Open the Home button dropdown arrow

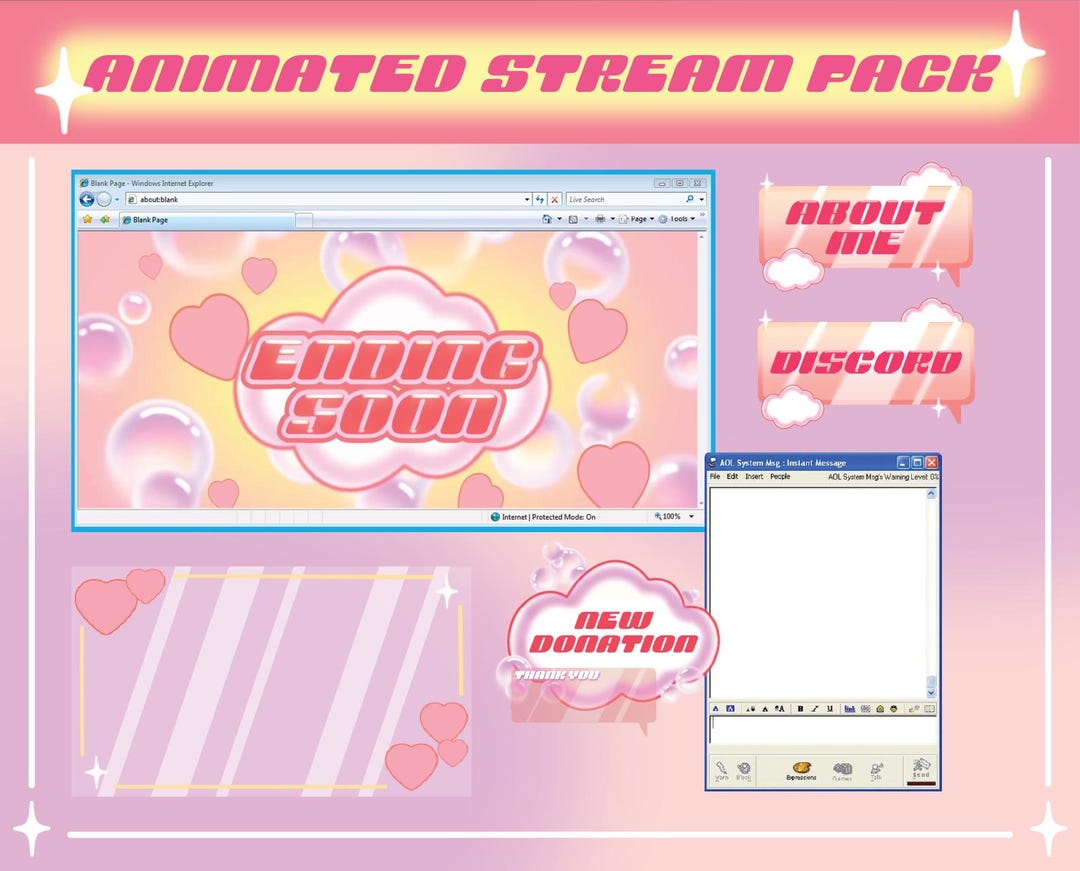559,218
